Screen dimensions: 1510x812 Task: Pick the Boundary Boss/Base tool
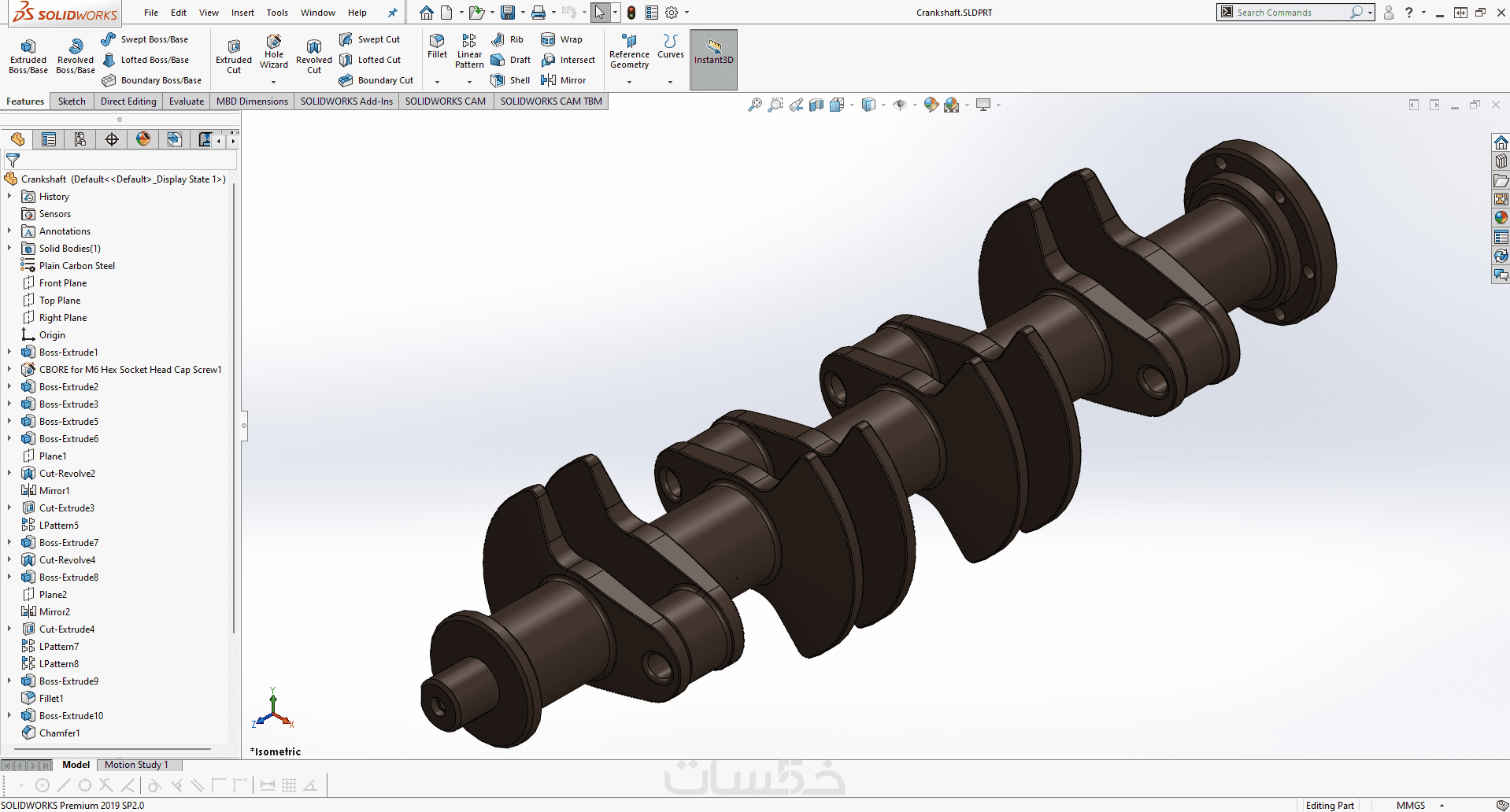tap(152, 80)
